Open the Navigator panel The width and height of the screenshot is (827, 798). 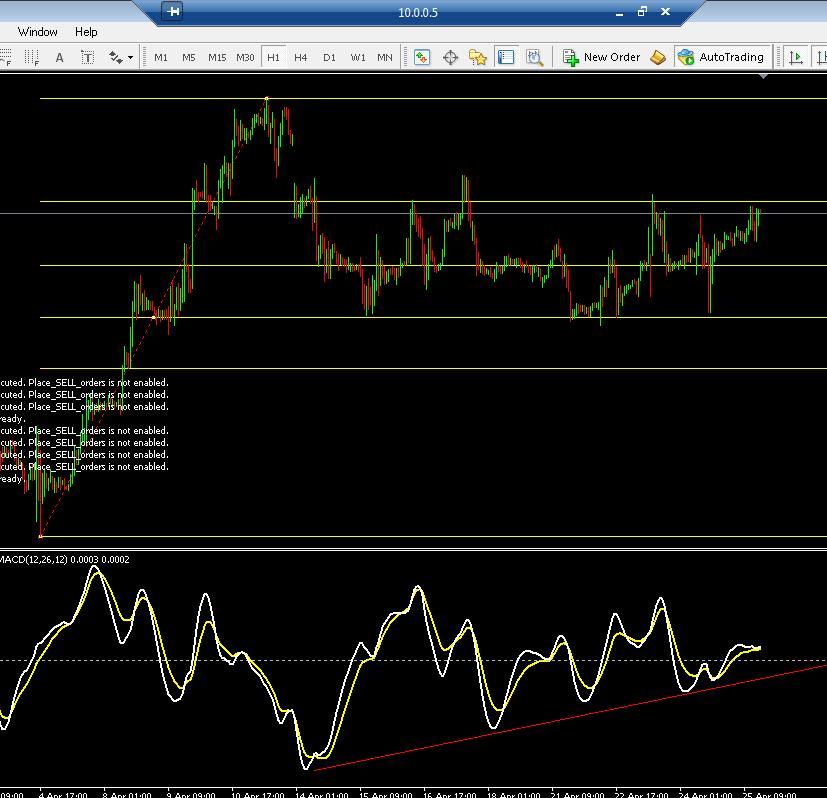478,57
